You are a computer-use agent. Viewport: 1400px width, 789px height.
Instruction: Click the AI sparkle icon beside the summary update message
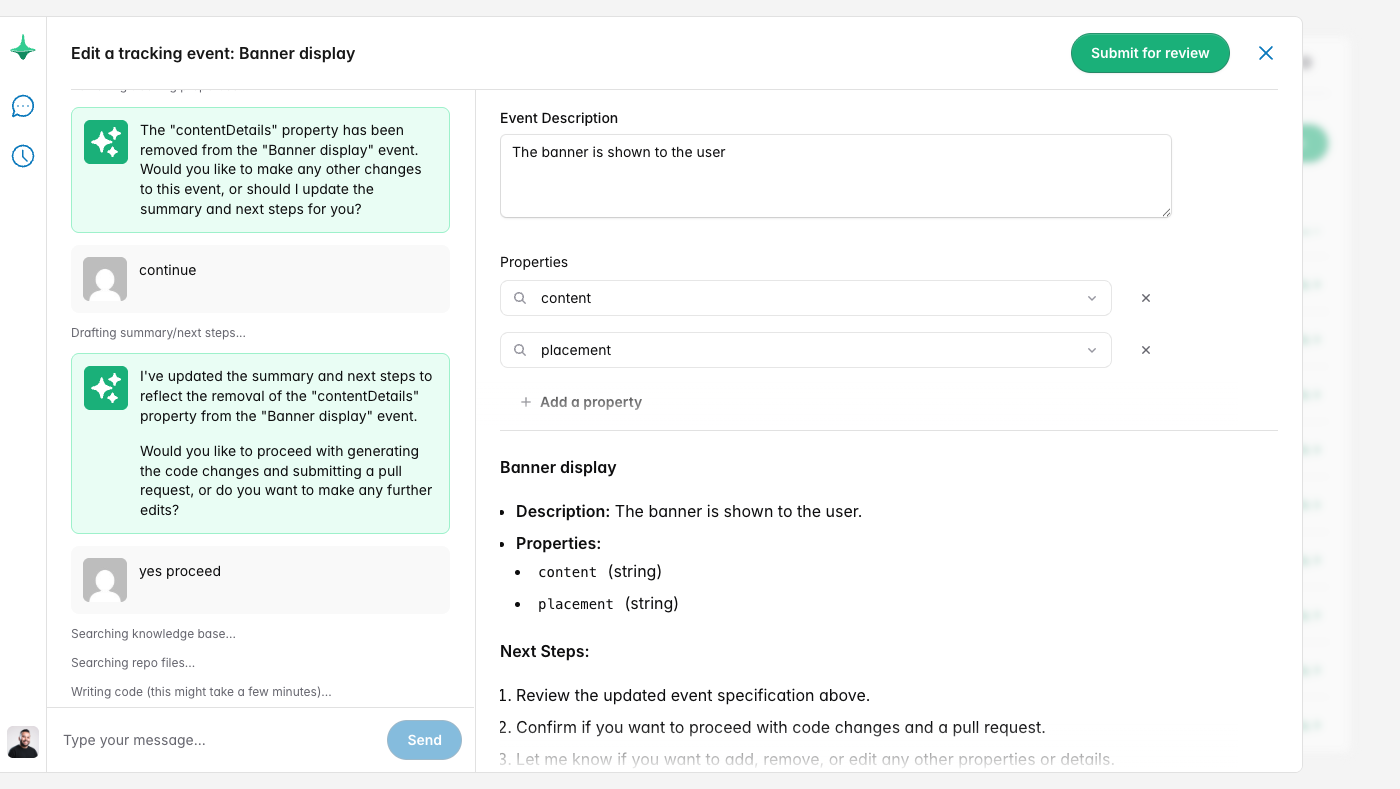tap(105, 388)
